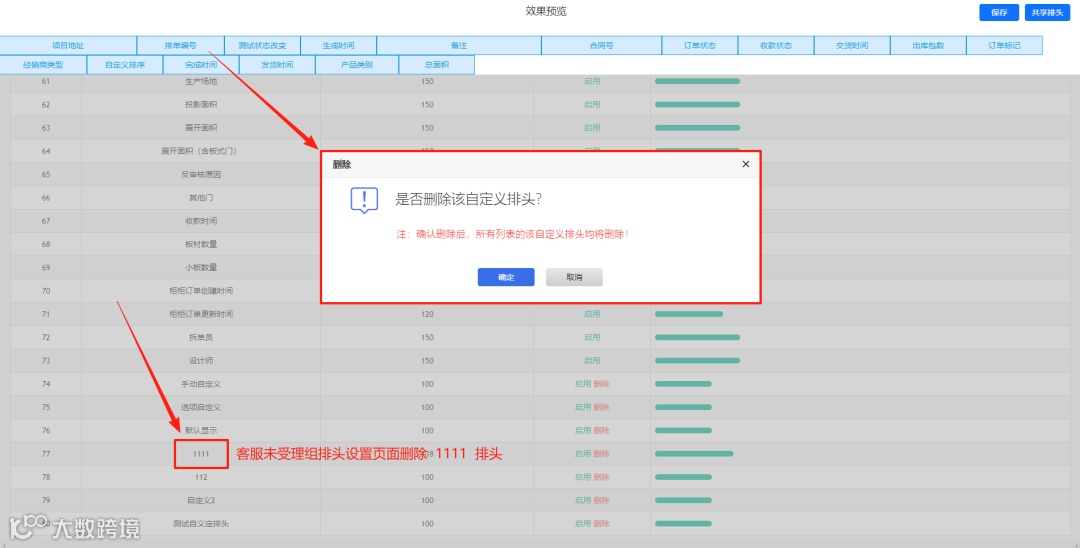Viewport: 1080px width, 548px height.
Task: Click 启用 in the 橱柜订单更新时间 row
Action: [x=592, y=314]
